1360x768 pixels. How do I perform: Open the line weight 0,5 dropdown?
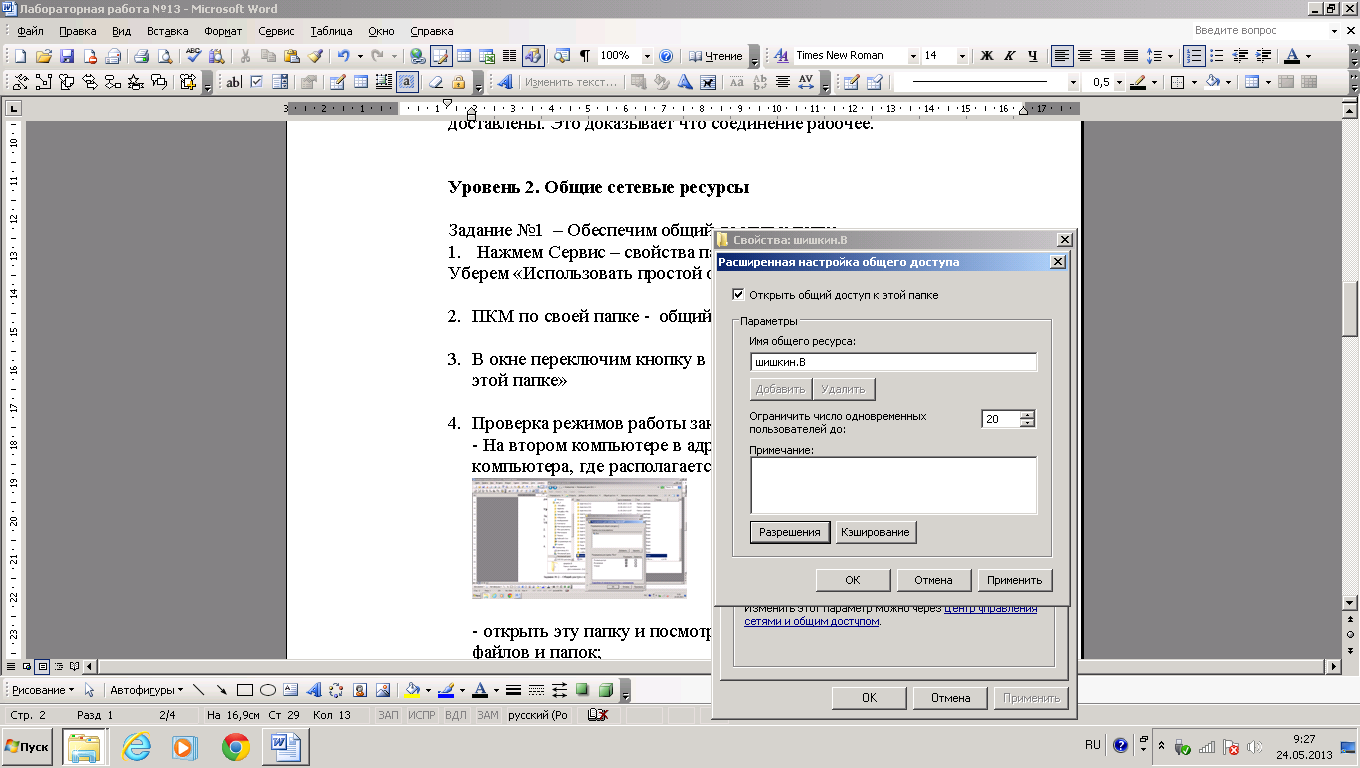click(x=1118, y=82)
